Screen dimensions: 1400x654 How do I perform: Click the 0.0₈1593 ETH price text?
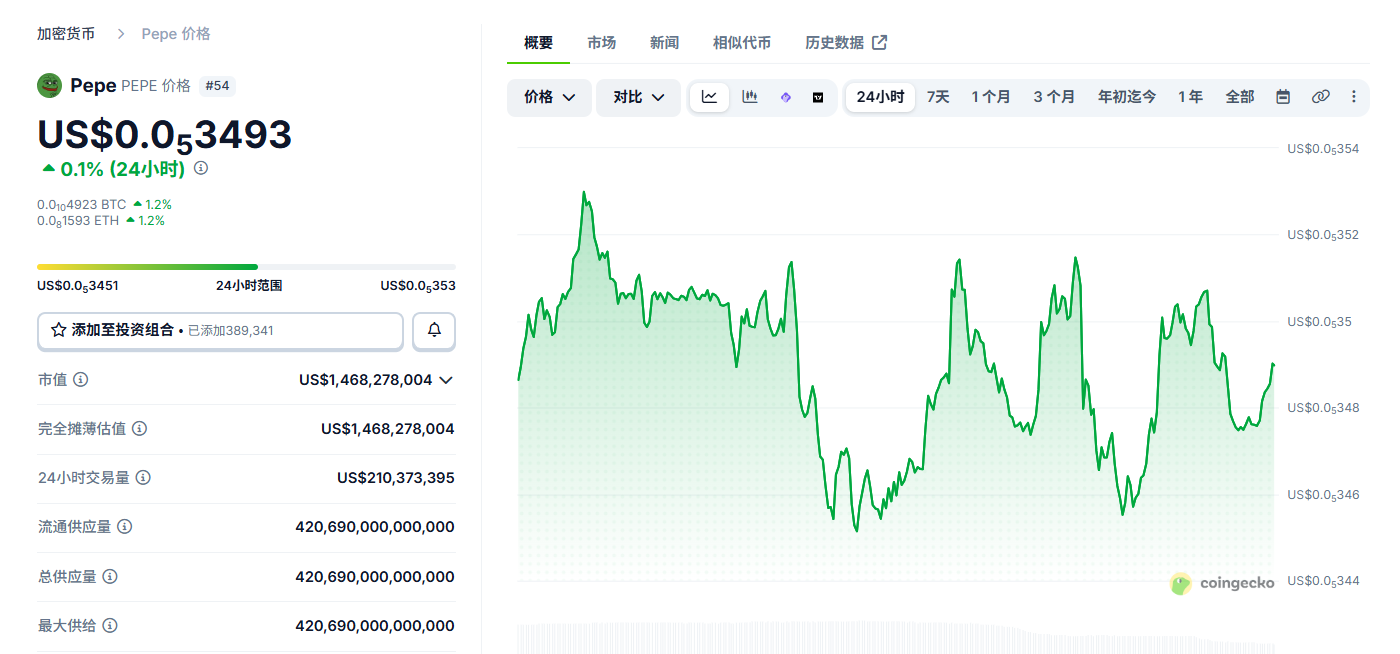tap(78, 220)
